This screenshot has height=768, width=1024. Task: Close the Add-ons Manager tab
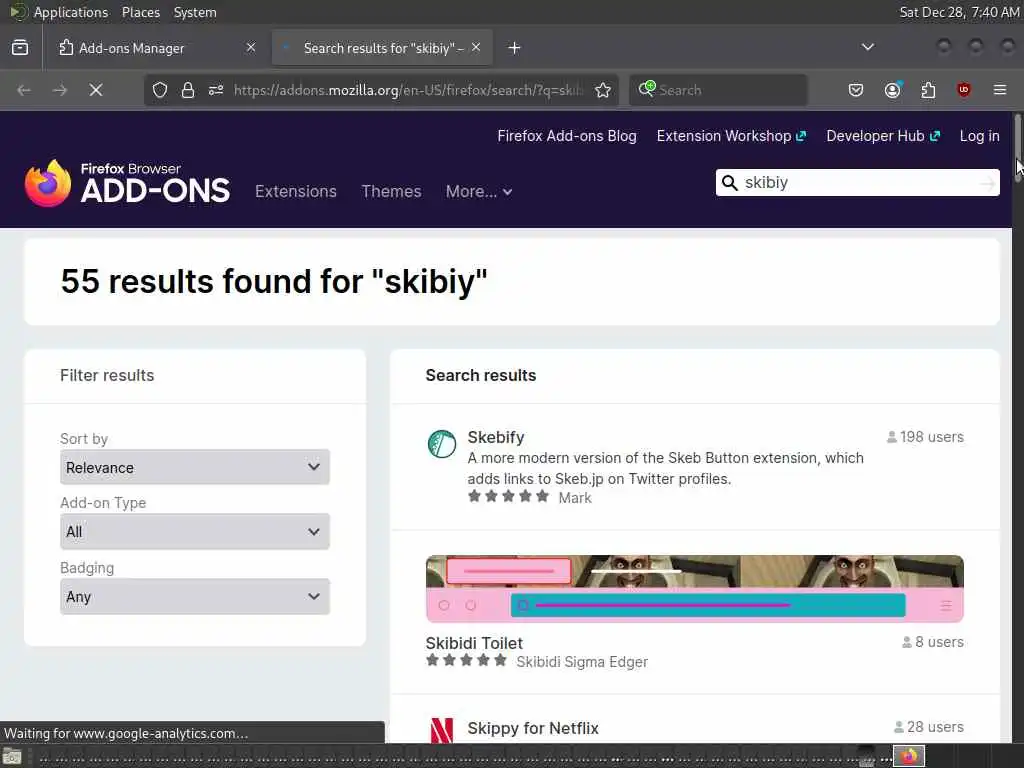251,48
